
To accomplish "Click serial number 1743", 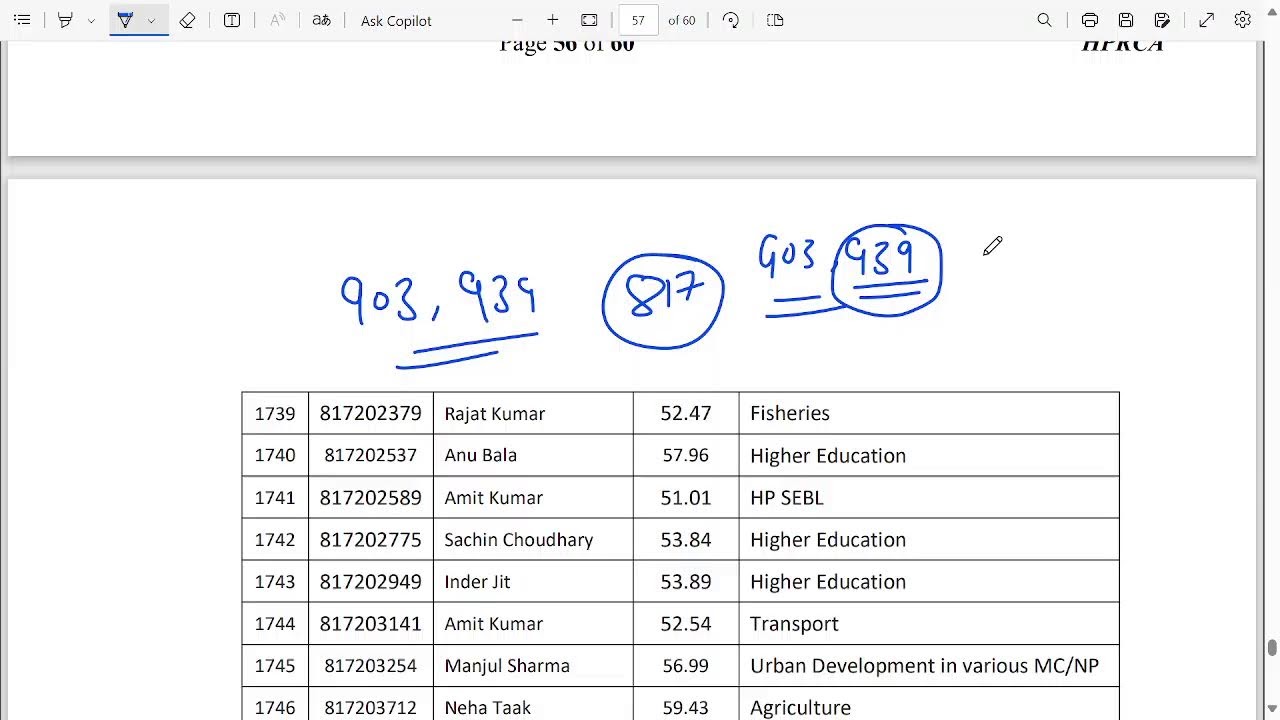I will point(275,581).
